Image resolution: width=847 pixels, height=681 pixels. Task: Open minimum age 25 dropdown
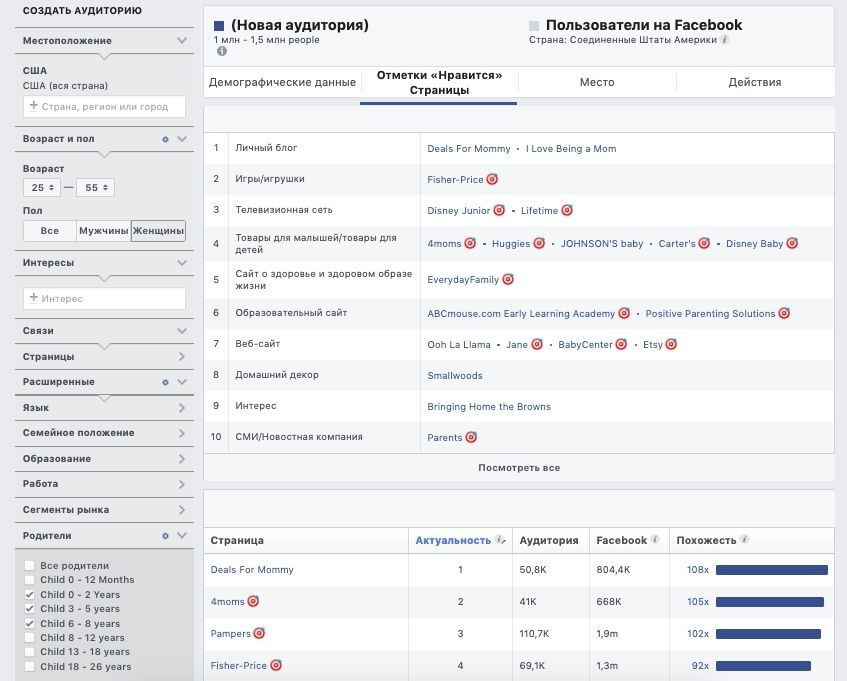(x=42, y=187)
